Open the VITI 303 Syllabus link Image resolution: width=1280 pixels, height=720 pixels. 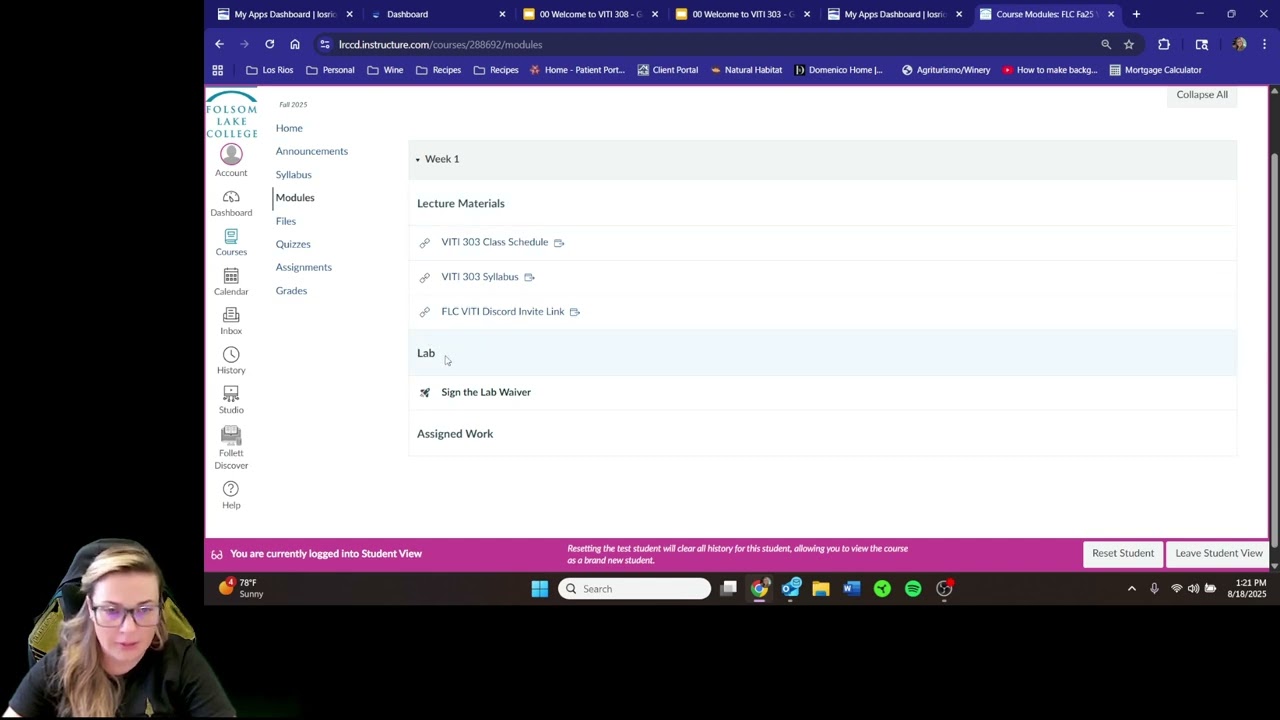[x=479, y=277]
